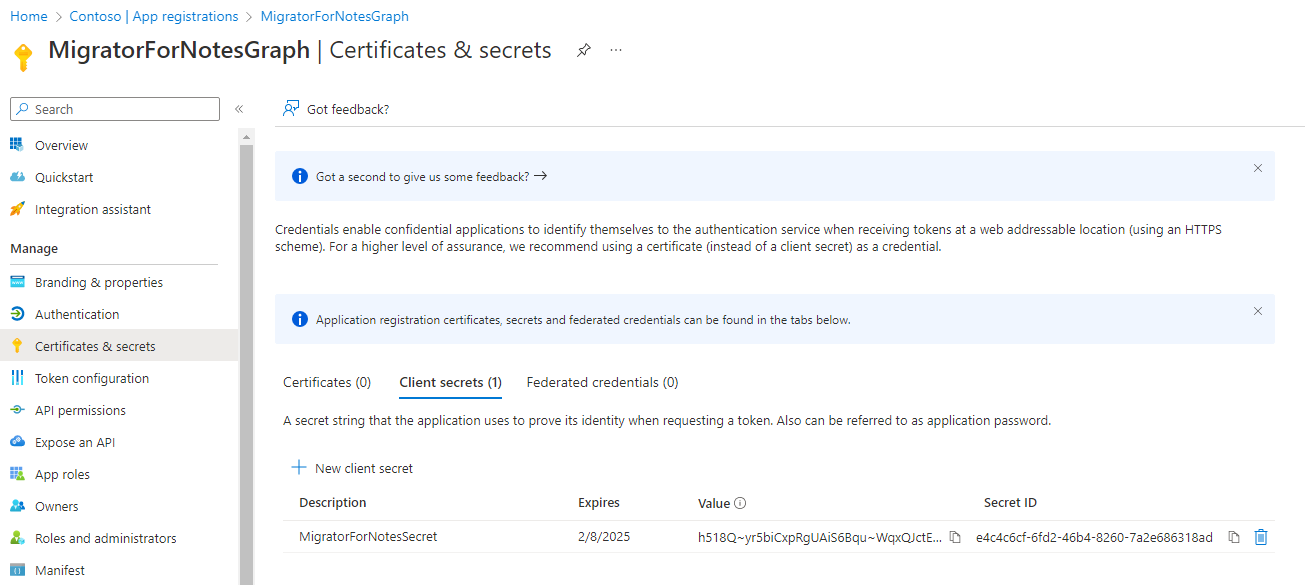
Task: Copy the Secret ID to clipboard
Action: pos(1234,537)
